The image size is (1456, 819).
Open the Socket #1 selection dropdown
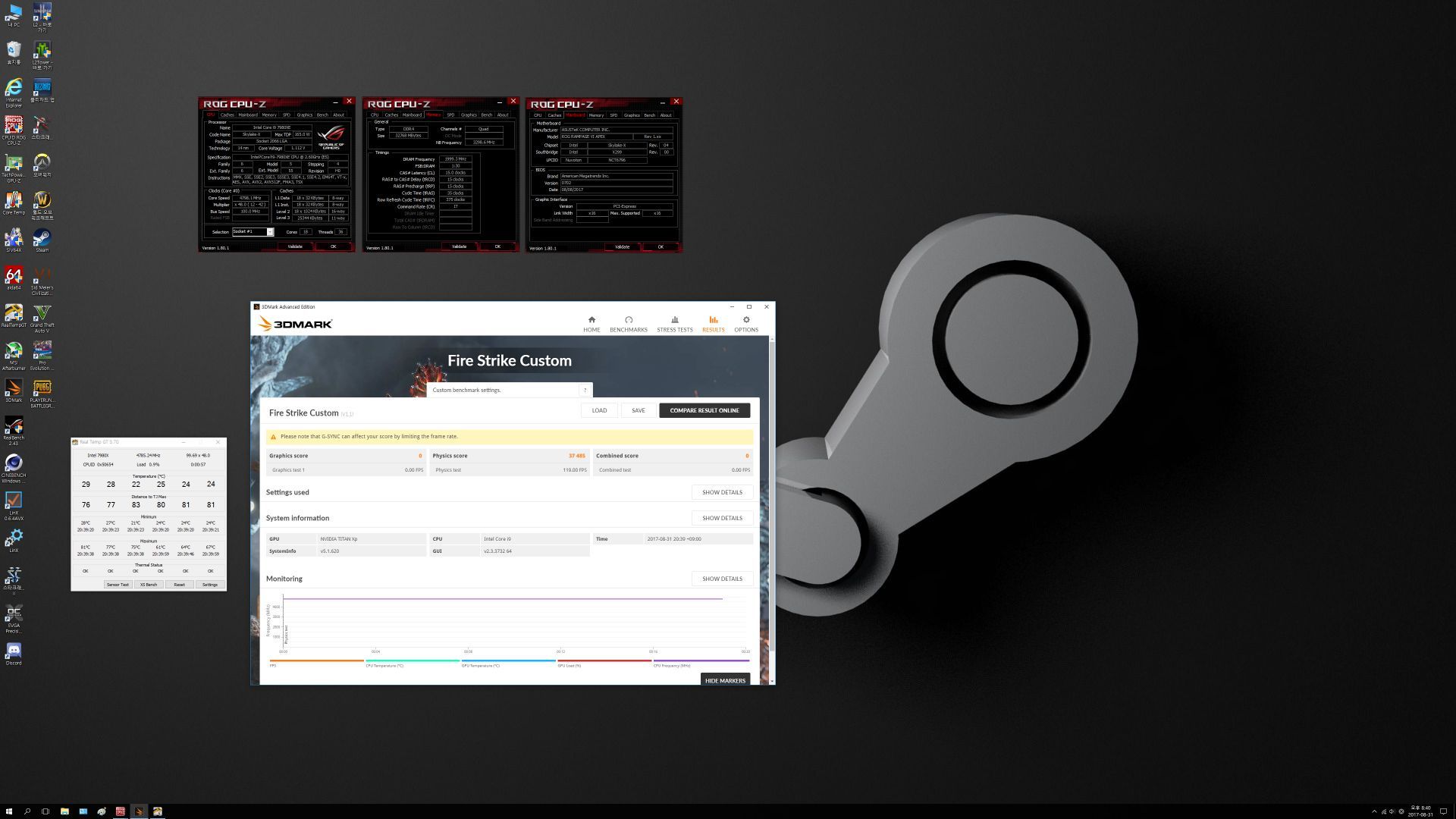click(x=253, y=231)
